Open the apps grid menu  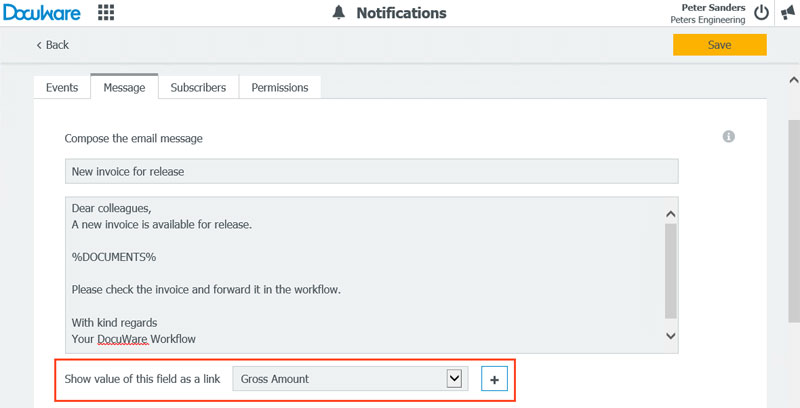tap(105, 13)
